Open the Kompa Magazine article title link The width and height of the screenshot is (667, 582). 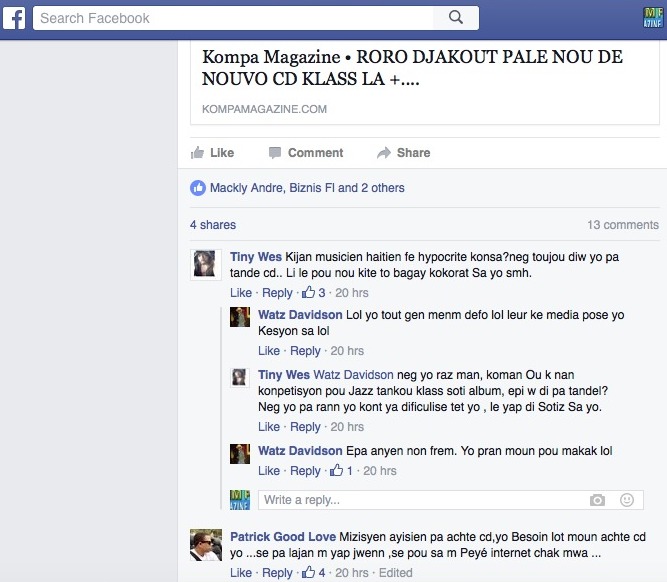tap(412, 68)
